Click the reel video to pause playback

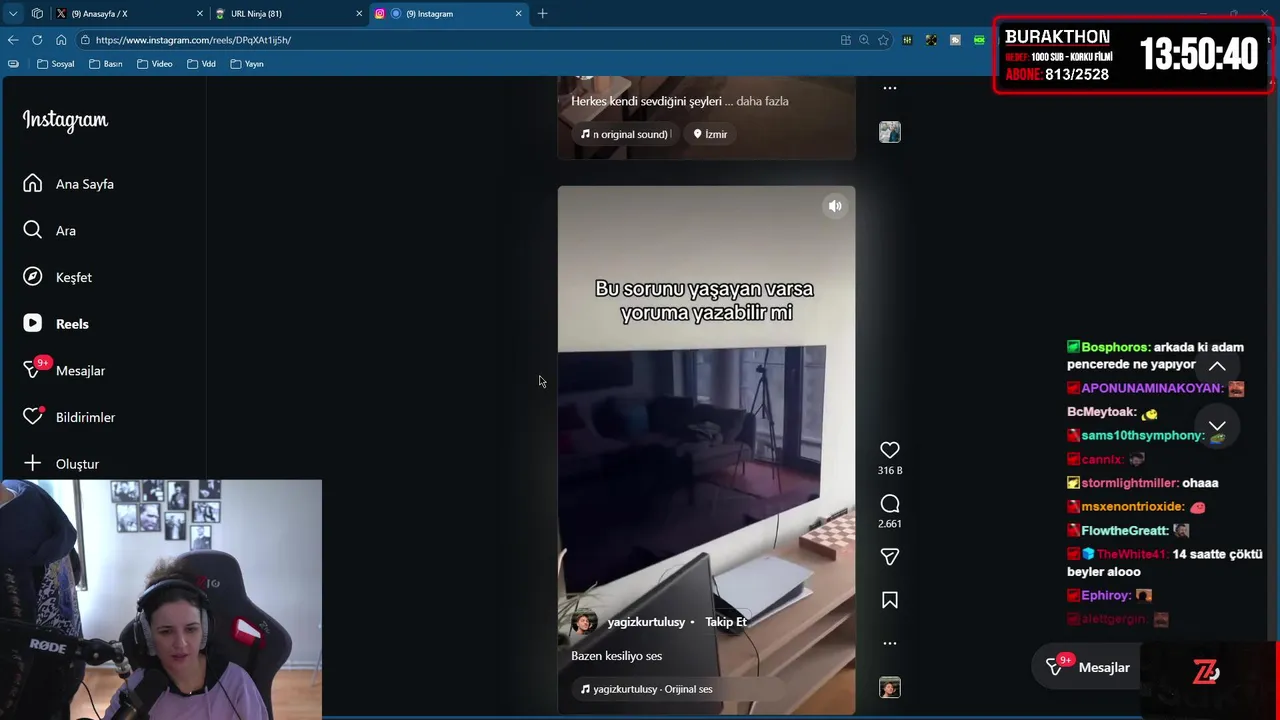click(706, 450)
